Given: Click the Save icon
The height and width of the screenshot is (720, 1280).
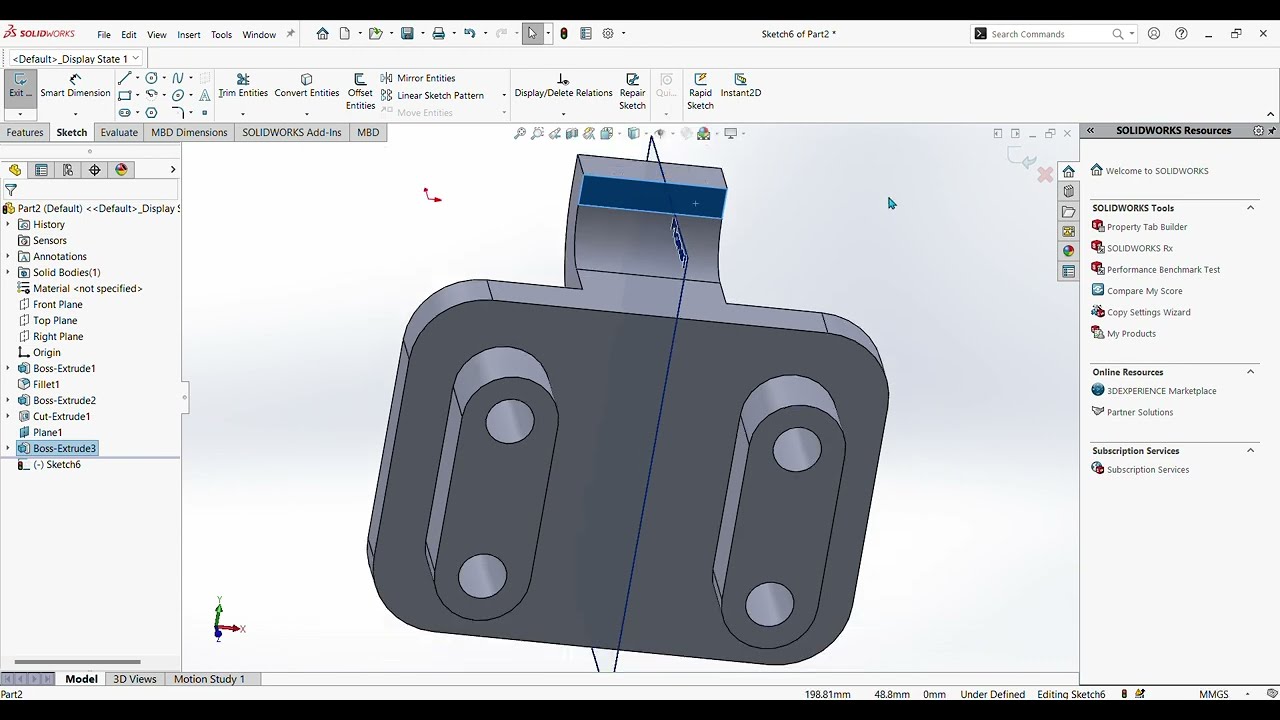Looking at the screenshot, I should 407,34.
